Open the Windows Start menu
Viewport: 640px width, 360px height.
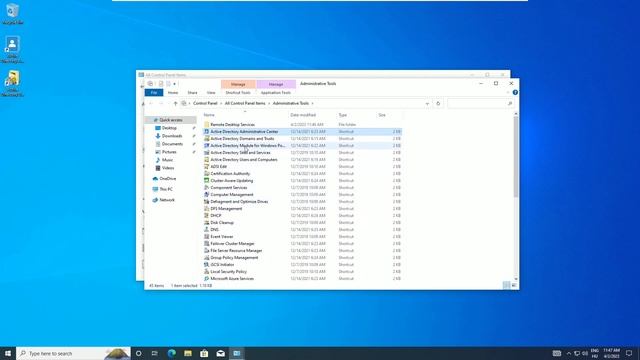(x=8, y=353)
